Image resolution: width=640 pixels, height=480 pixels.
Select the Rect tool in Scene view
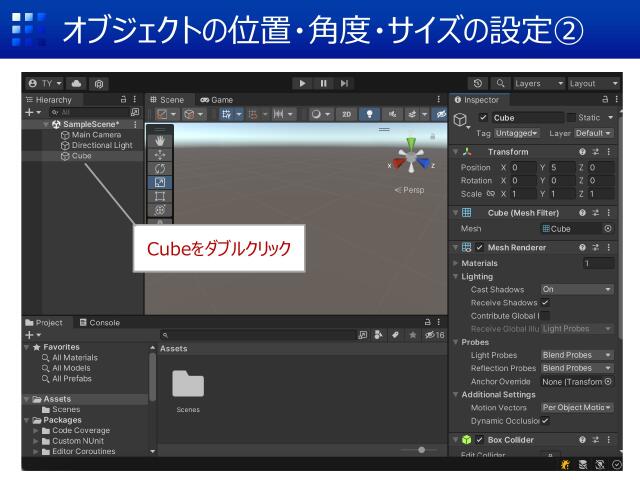160,196
